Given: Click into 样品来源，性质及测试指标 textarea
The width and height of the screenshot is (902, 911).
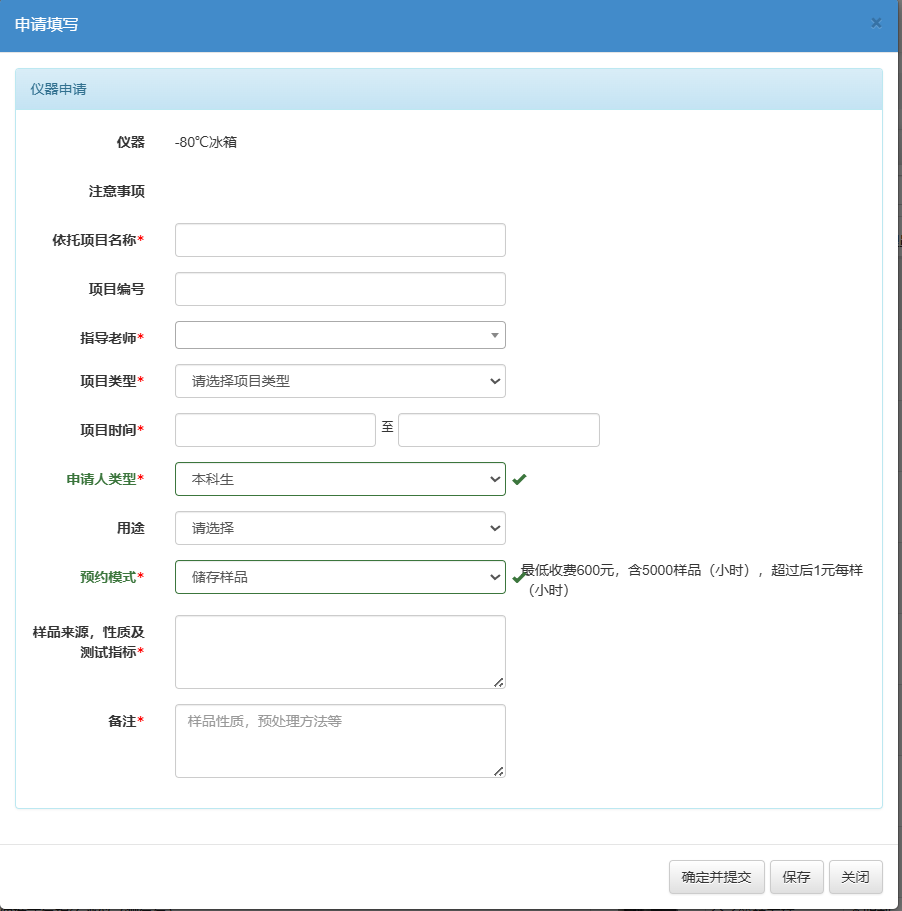Looking at the screenshot, I should (338, 651).
